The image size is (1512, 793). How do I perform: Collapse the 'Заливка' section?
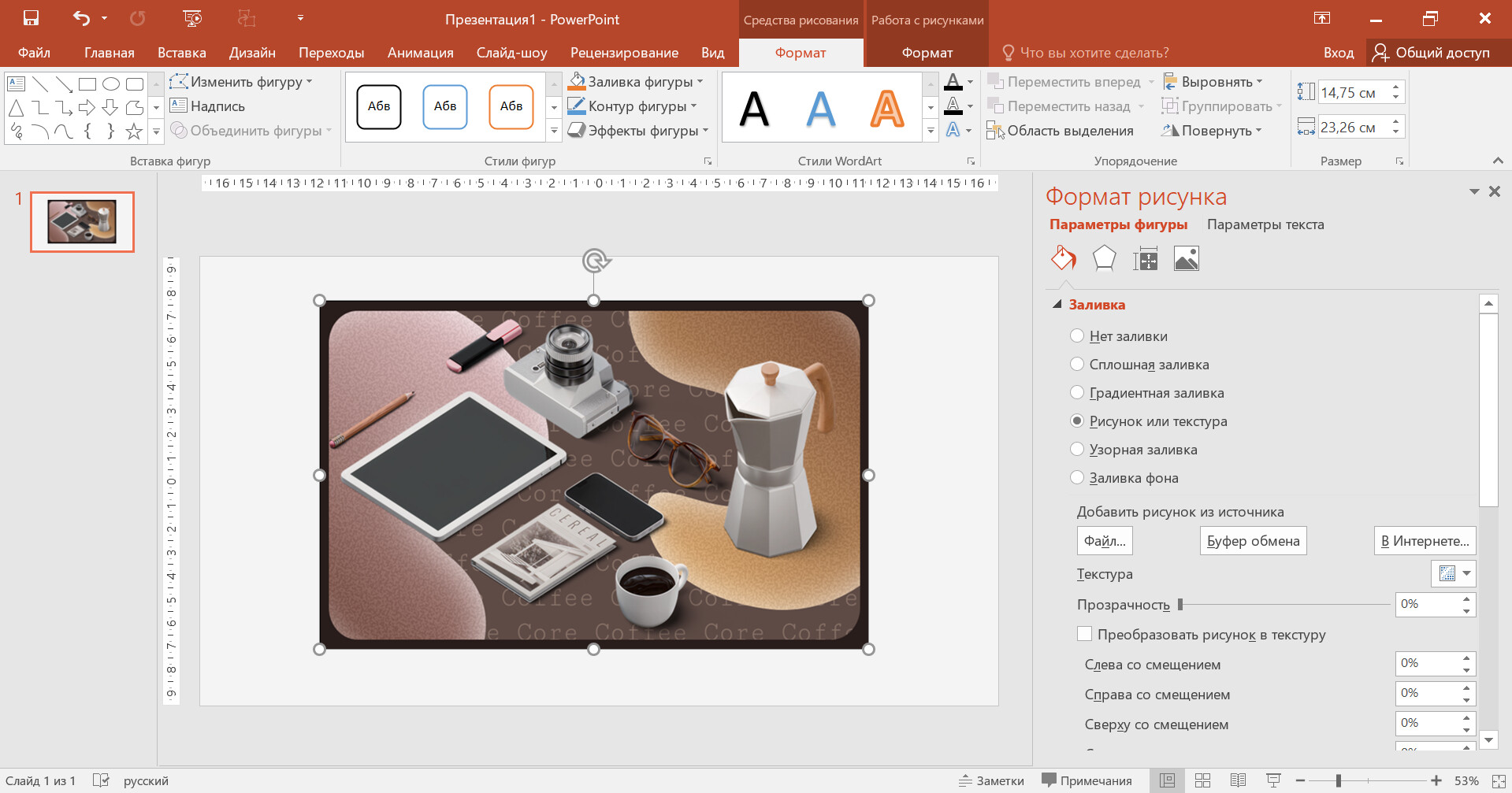coord(1057,305)
